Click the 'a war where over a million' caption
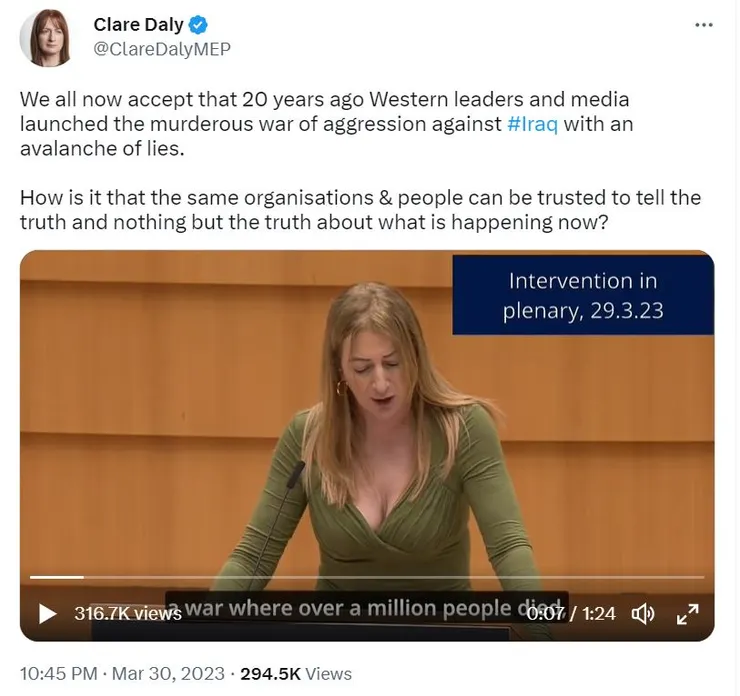 [366, 608]
